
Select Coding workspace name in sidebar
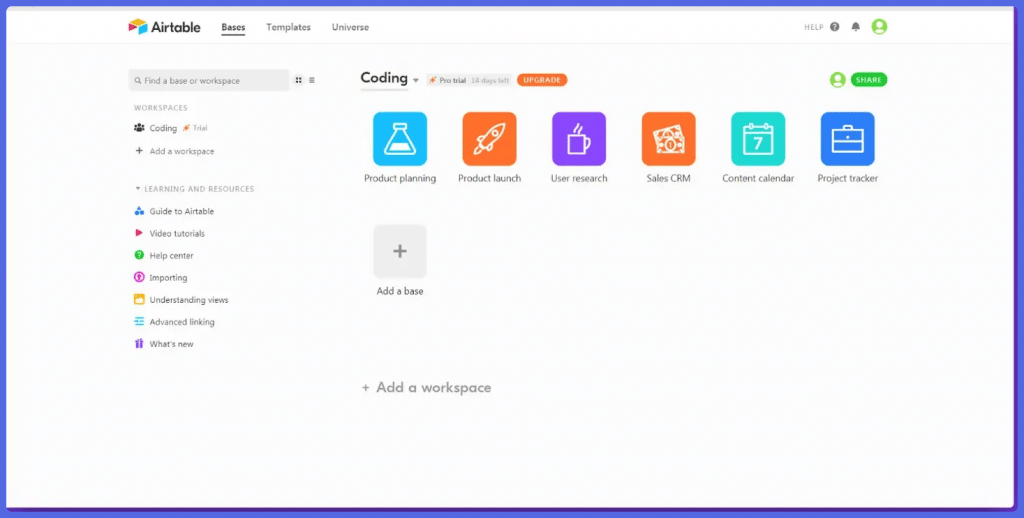(x=163, y=128)
